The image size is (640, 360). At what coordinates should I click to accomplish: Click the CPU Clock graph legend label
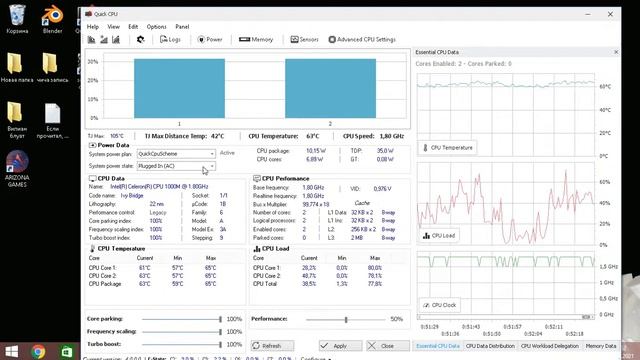pyautogui.click(x=440, y=305)
